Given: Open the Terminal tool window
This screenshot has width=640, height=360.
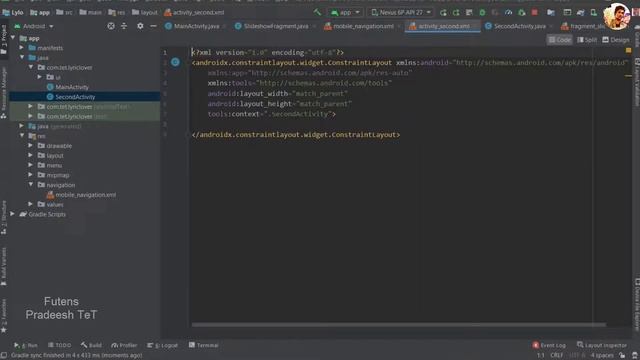Looking at the screenshot, I should coord(204,345).
